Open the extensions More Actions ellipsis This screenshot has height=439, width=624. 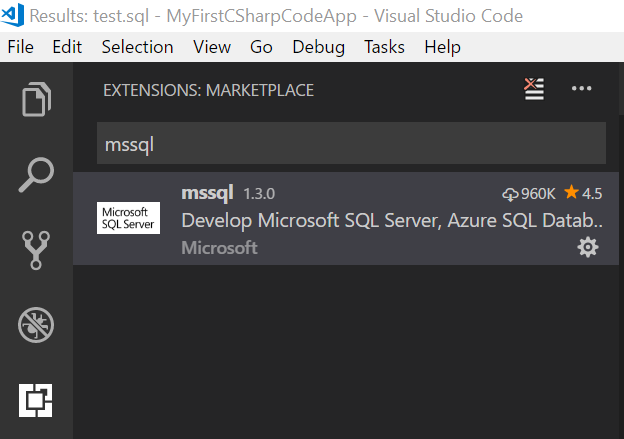581,88
